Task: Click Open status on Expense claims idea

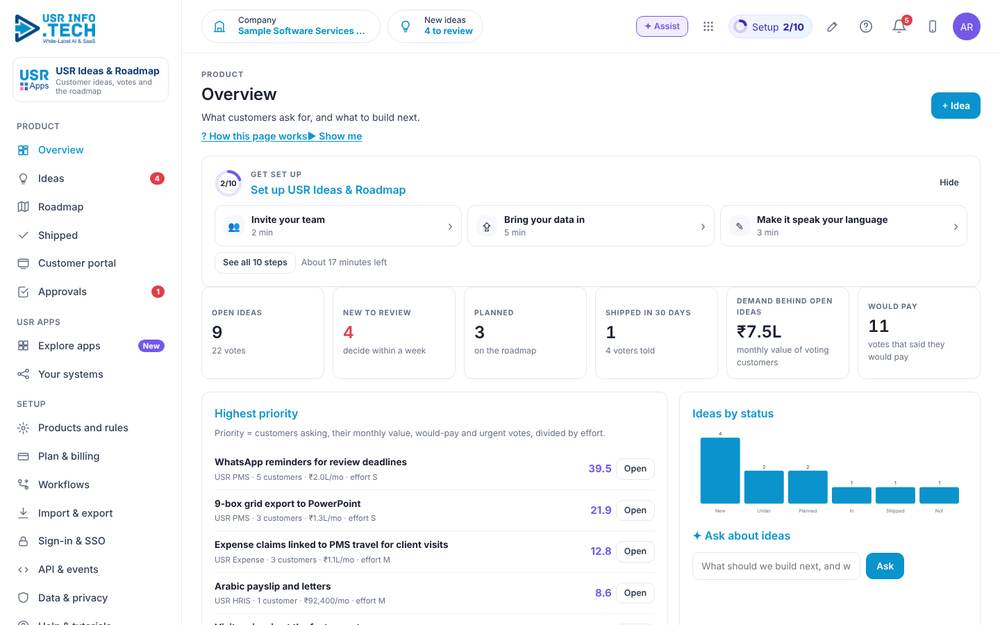Action: (x=635, y=551)
